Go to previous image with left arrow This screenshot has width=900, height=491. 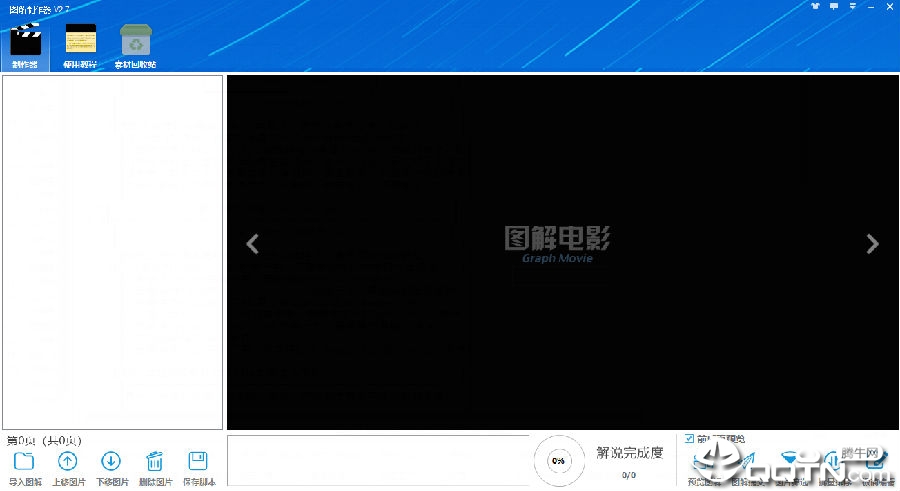253,244
